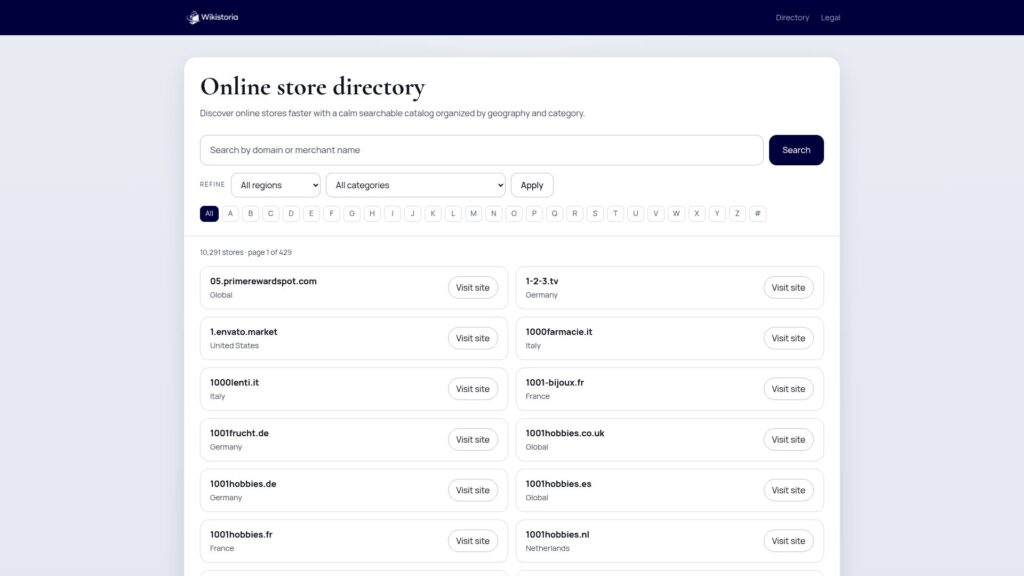Click the 1000lenti.it store name

coord(234,383)
